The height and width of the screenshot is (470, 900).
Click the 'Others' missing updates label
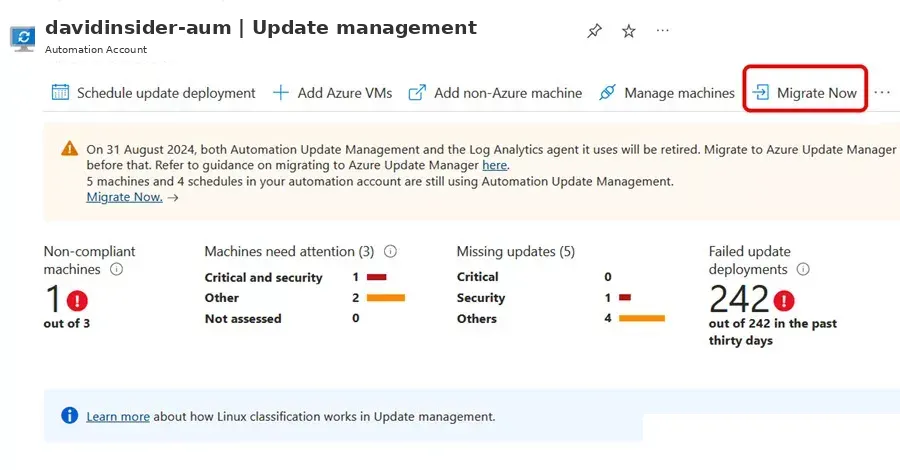coord(476,318)
